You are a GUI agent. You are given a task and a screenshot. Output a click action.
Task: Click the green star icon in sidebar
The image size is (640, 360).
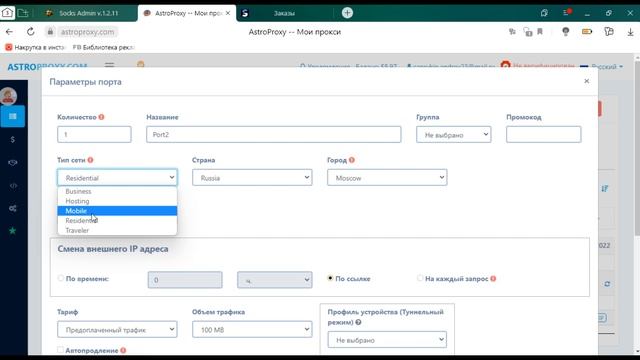(13, 231)
